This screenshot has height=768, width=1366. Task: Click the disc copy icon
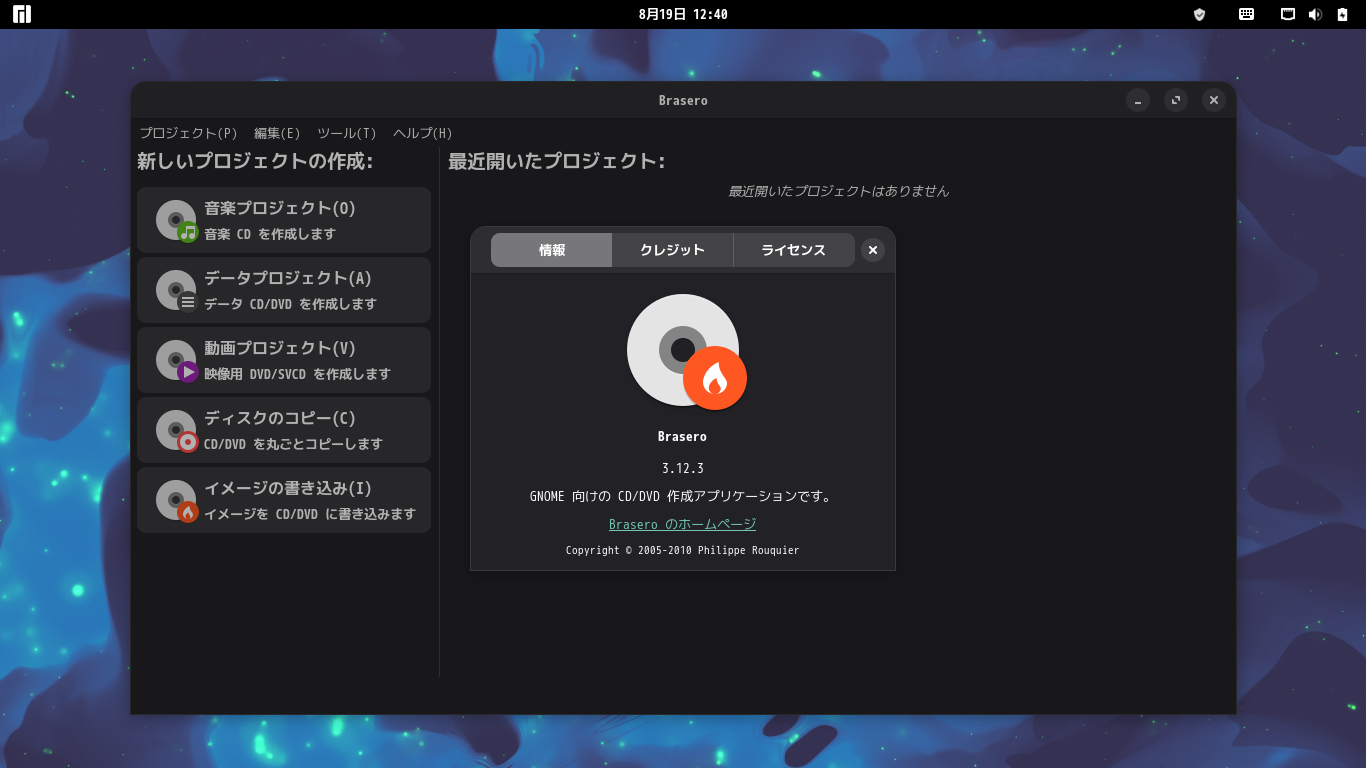pos(177,430)
